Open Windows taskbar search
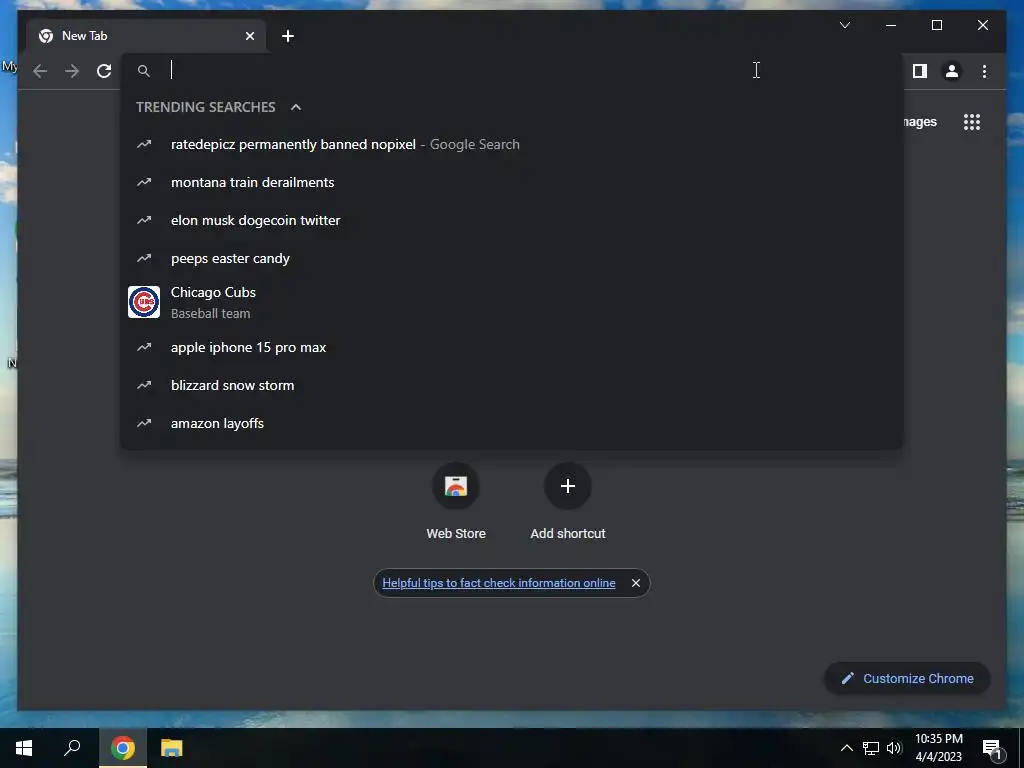 tap(72, 748)
